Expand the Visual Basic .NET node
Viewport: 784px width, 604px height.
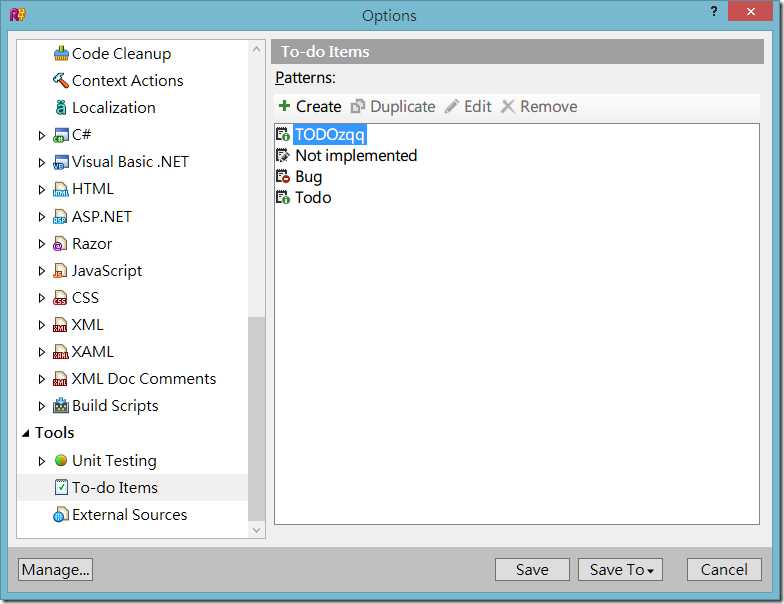click(42, 162)
